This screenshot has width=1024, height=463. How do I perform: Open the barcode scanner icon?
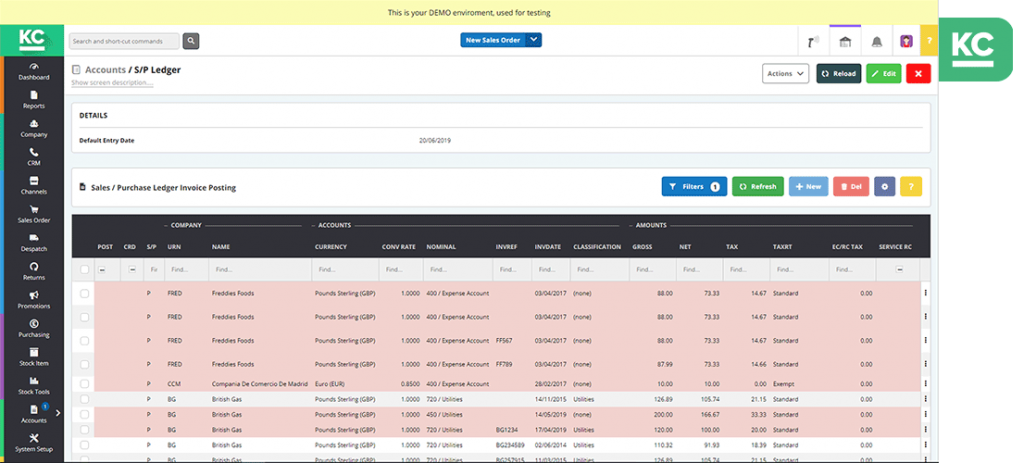(x=813, y=42)
